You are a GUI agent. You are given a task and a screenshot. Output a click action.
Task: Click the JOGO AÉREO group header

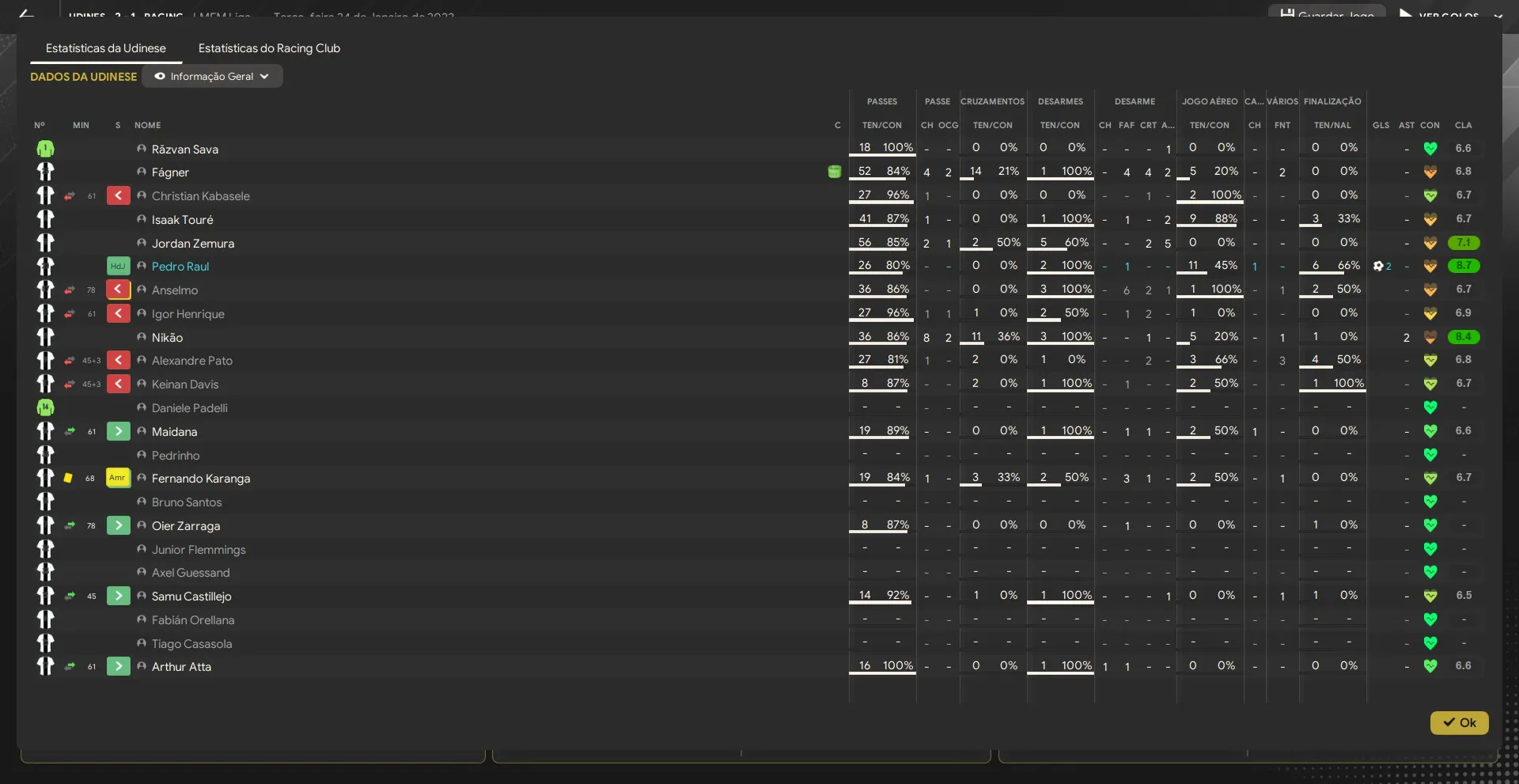tap(1210, 101)
